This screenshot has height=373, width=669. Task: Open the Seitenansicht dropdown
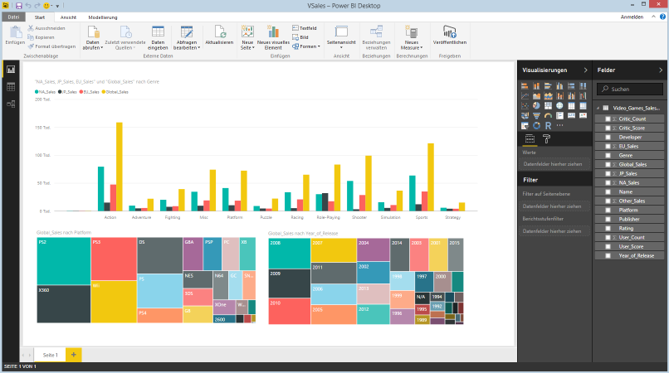pos(341,38)
